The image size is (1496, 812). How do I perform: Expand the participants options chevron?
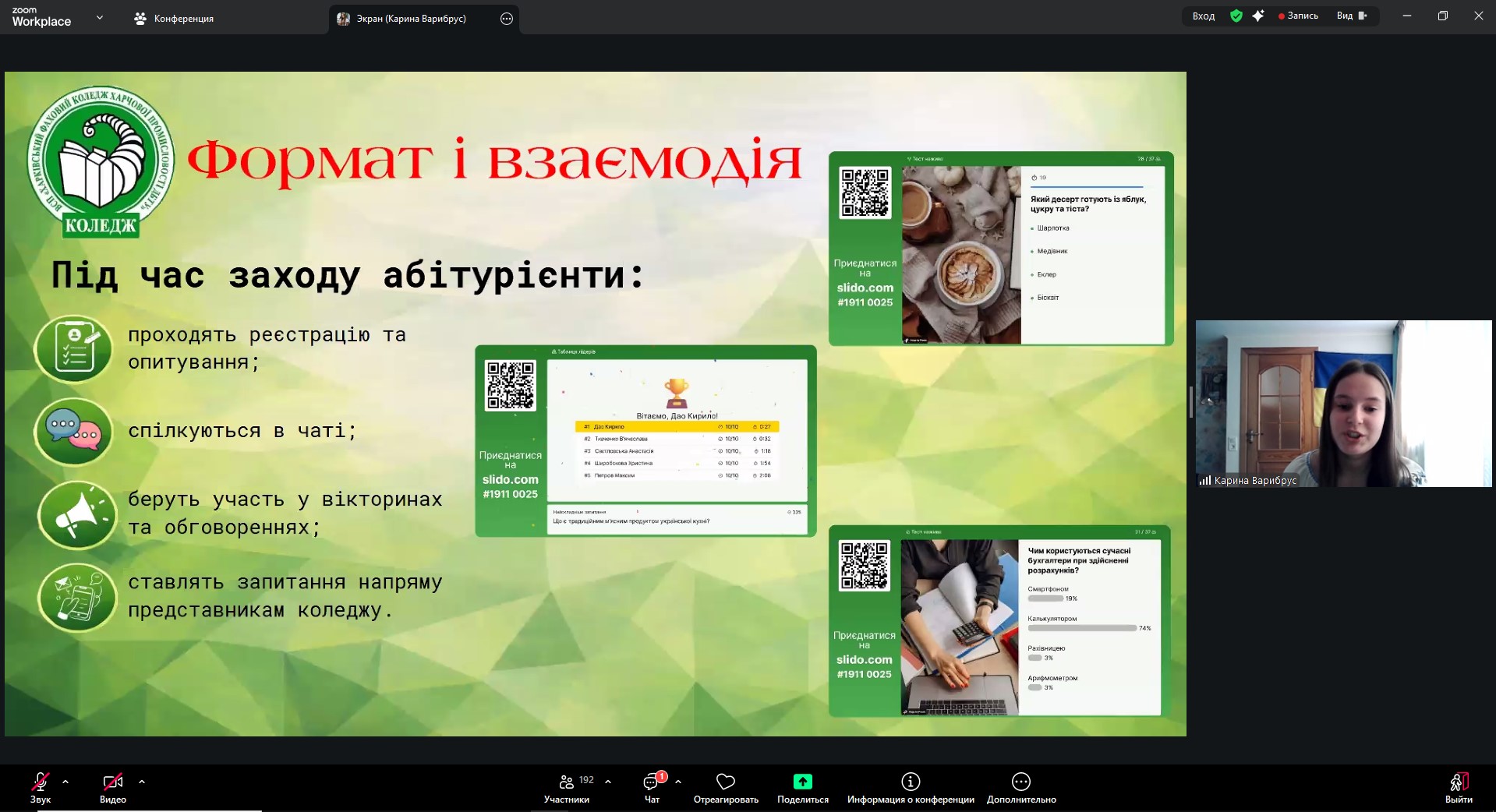(608, 781)
